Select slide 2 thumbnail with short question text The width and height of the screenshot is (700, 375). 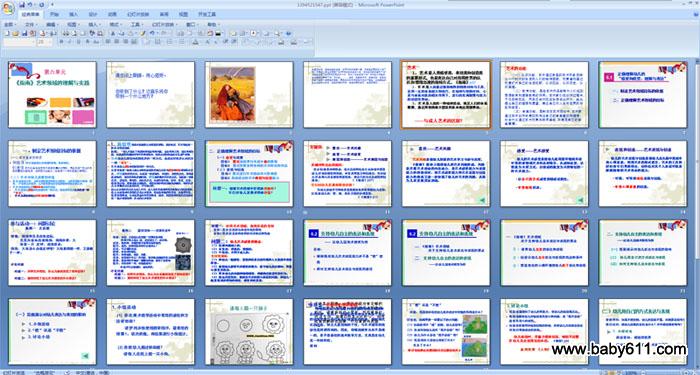point(150,95)
